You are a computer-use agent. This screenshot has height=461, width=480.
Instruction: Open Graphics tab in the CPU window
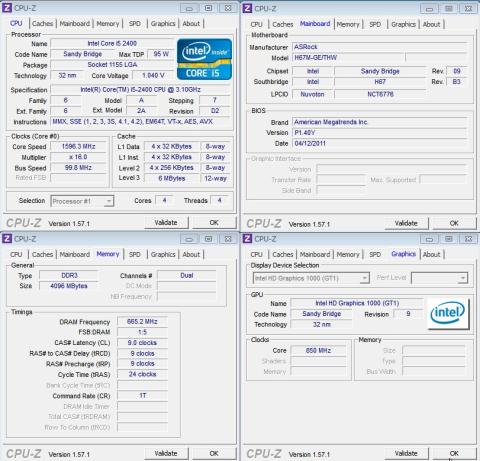pyautogui.click(x=163, y=24)
